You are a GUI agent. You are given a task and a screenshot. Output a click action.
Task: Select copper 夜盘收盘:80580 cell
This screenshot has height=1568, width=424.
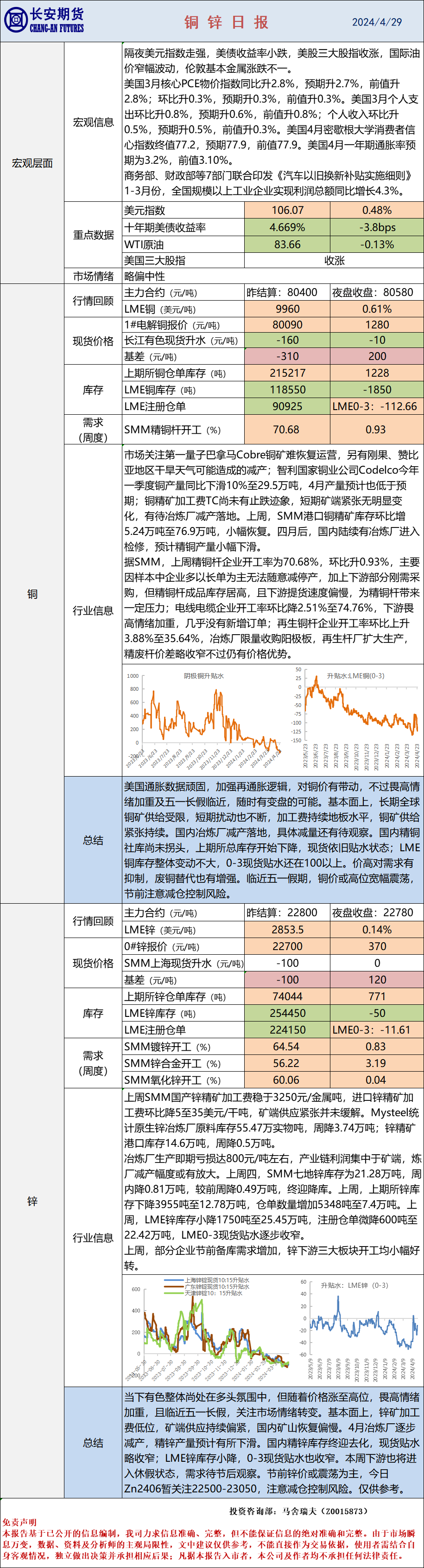377,292
